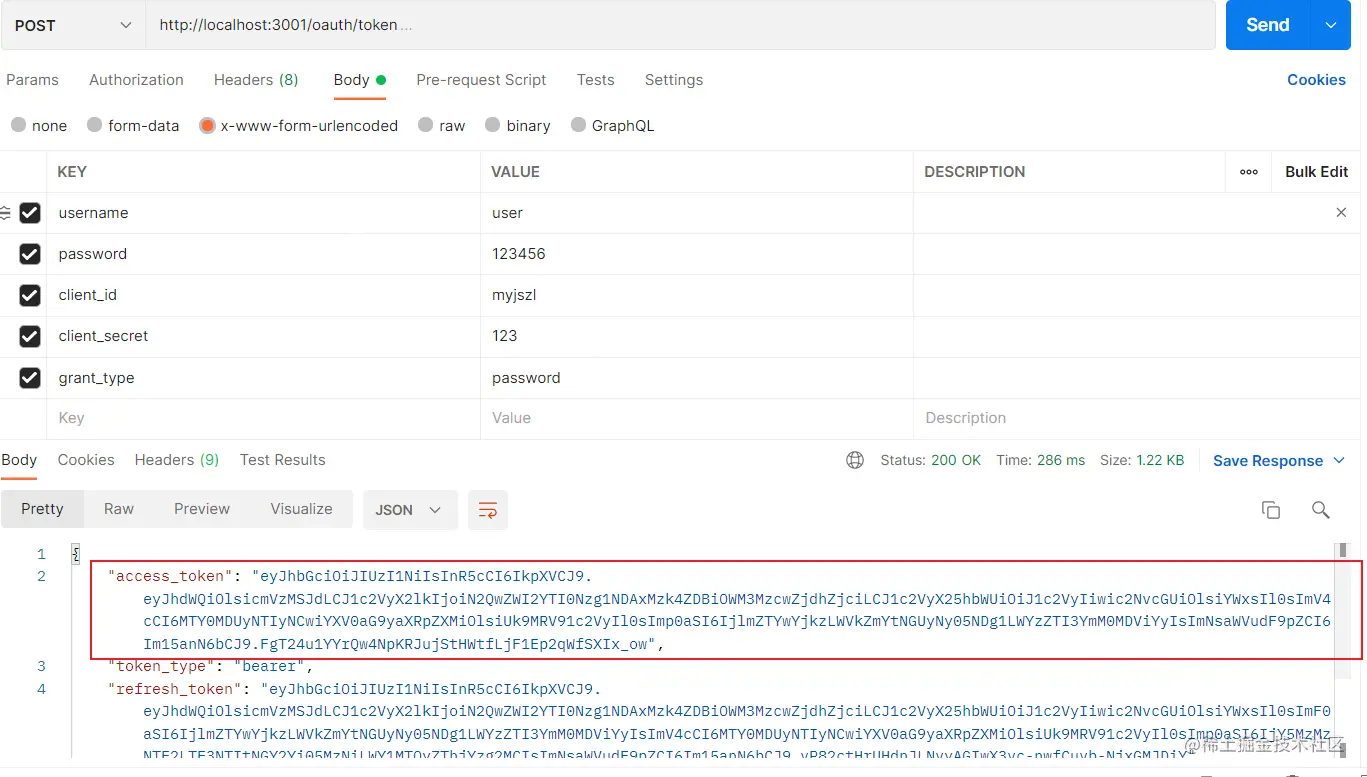Click the client_id value myjszl
The height and width of the screenshot is (777, 1367).
[697, 295]
